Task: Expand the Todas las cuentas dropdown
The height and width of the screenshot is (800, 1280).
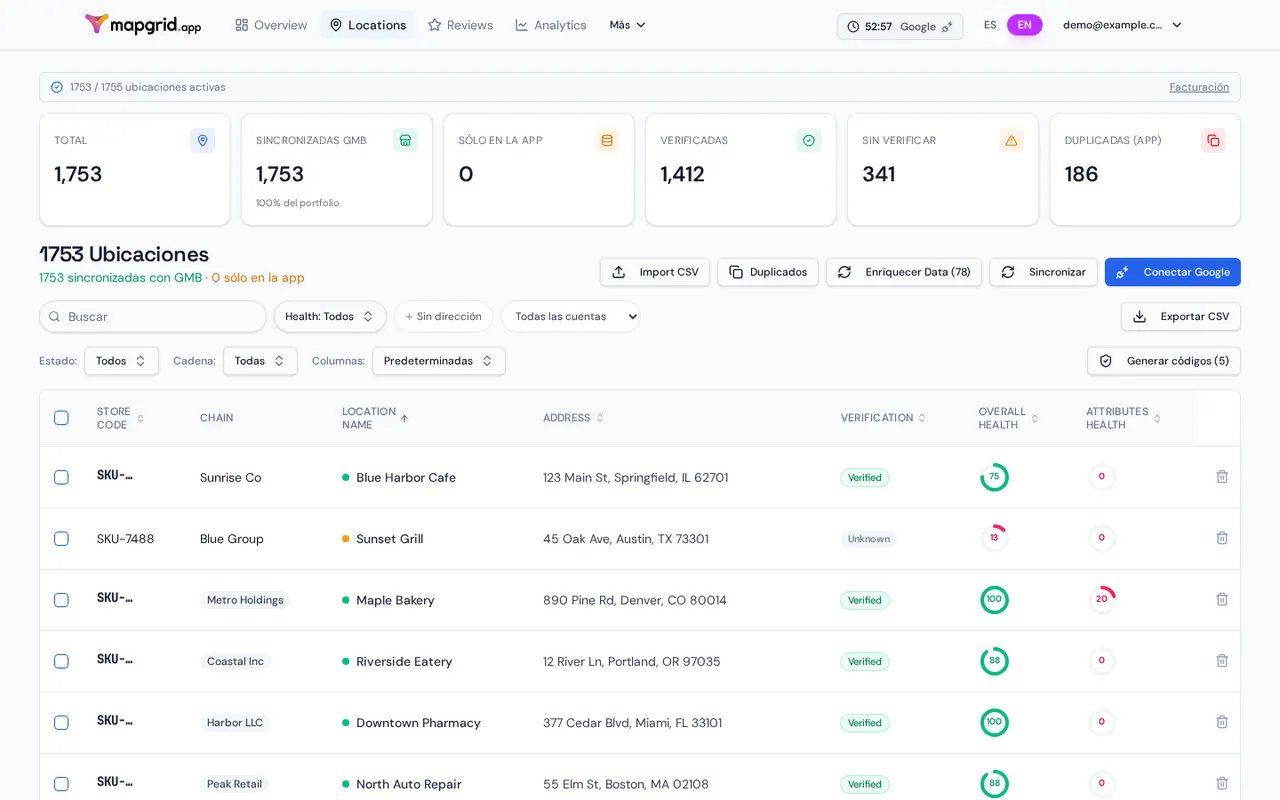Action: (570, 316)
